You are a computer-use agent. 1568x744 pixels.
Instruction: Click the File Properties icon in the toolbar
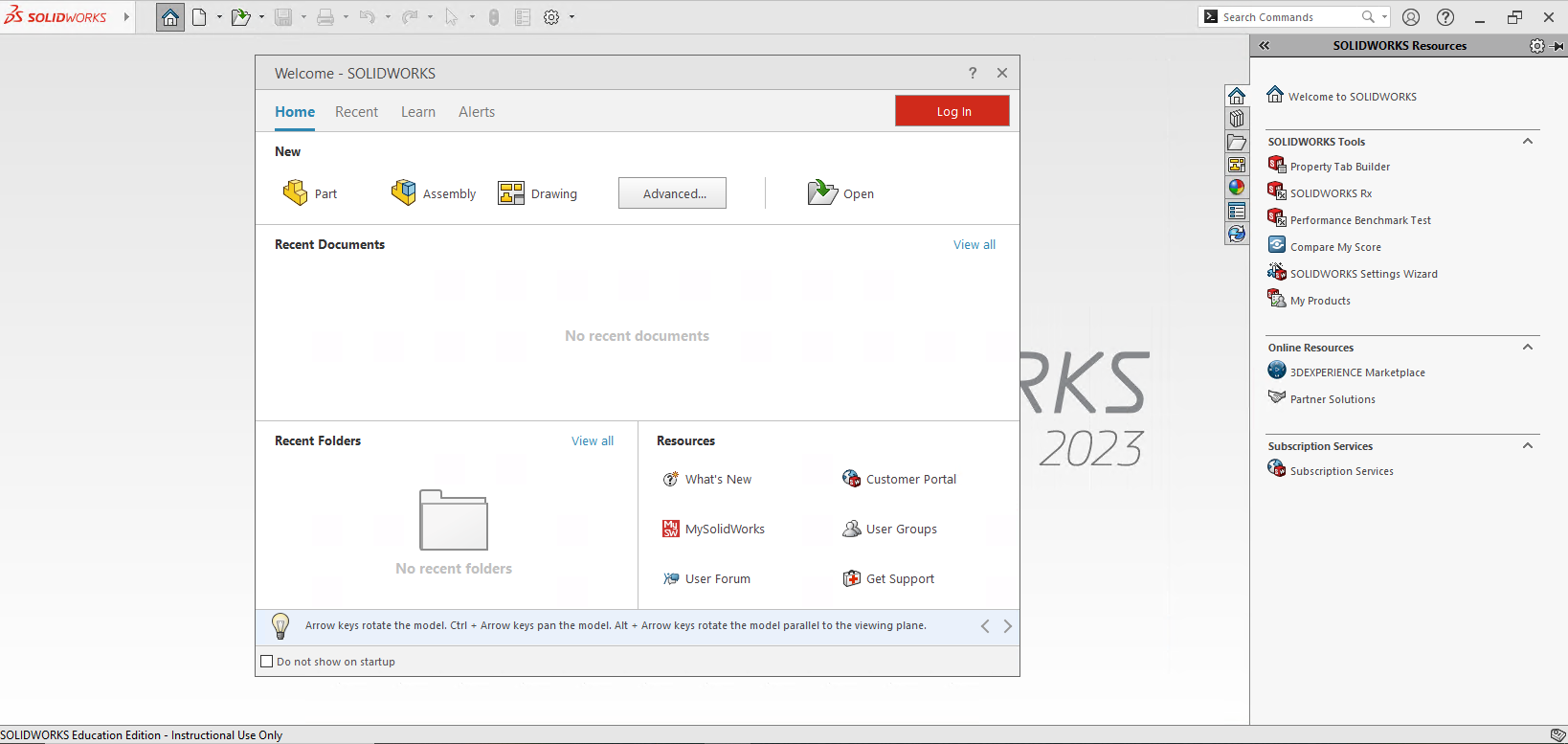(523, 17)
